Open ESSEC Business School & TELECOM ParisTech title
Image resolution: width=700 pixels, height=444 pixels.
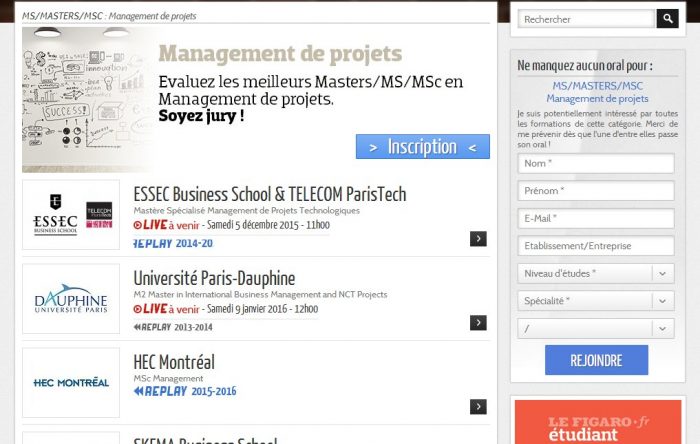point(270,195)
